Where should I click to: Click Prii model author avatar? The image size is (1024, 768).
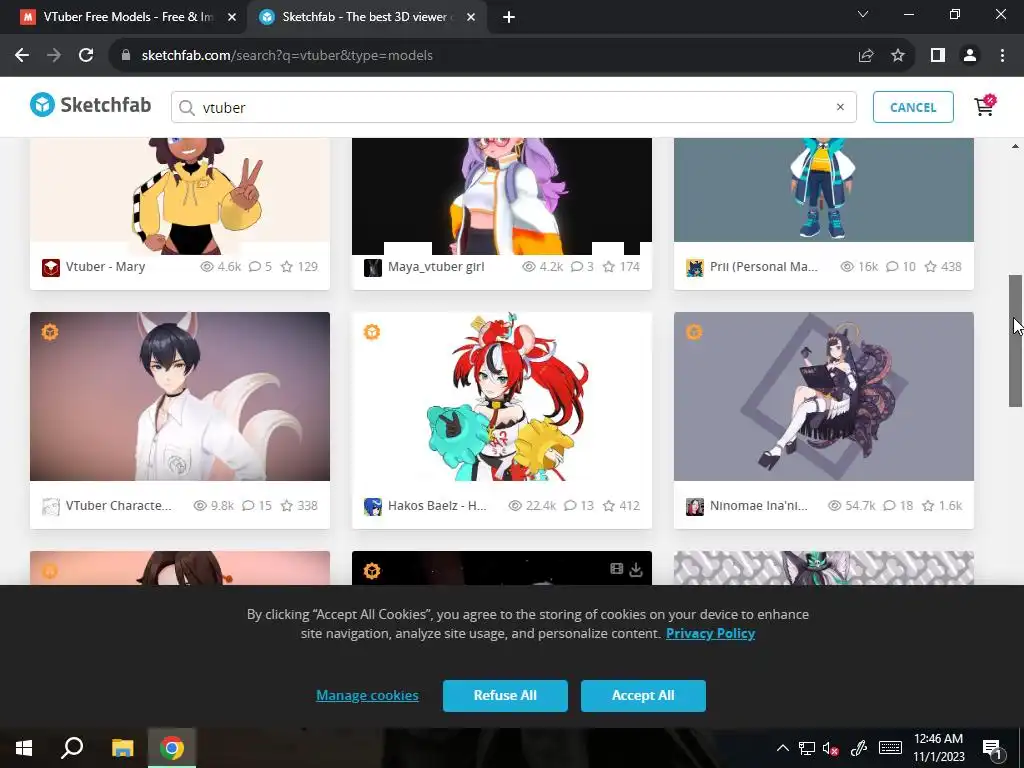(695, 268)
